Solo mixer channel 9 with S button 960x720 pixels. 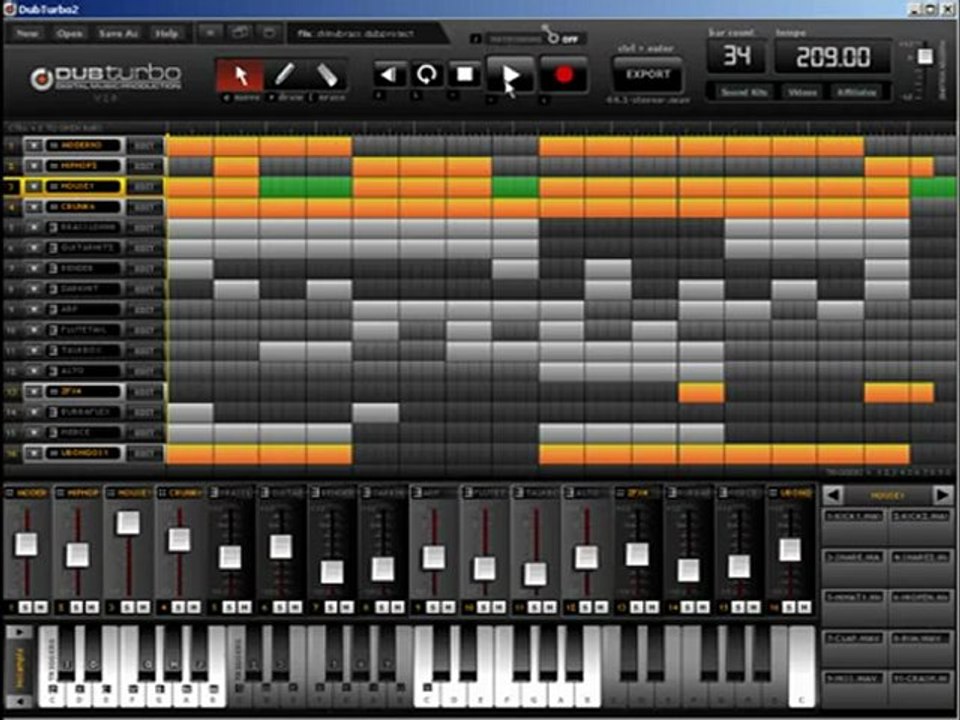tap(432, 607)
